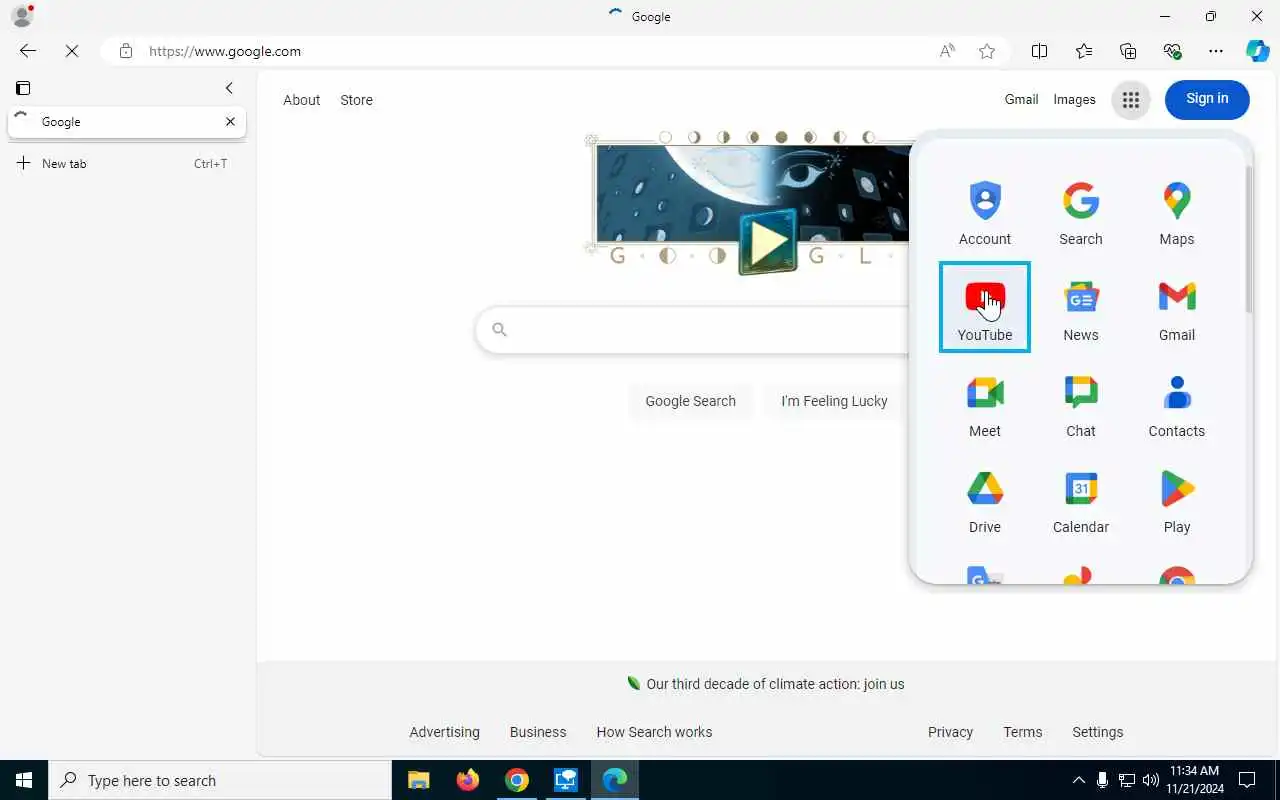Screen dimensions: 1280x800
Task: Open the Business footer link
Action: (538, 732)
